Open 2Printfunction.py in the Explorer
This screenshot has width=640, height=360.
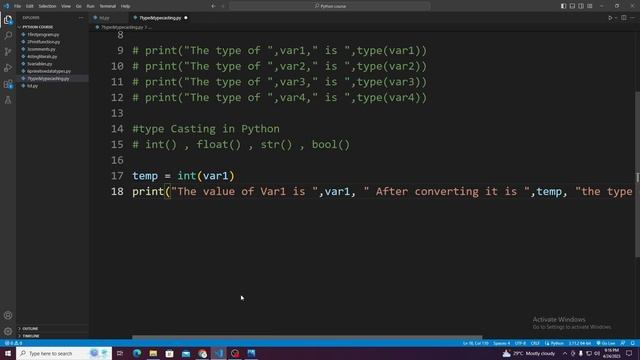click(44, 42)
